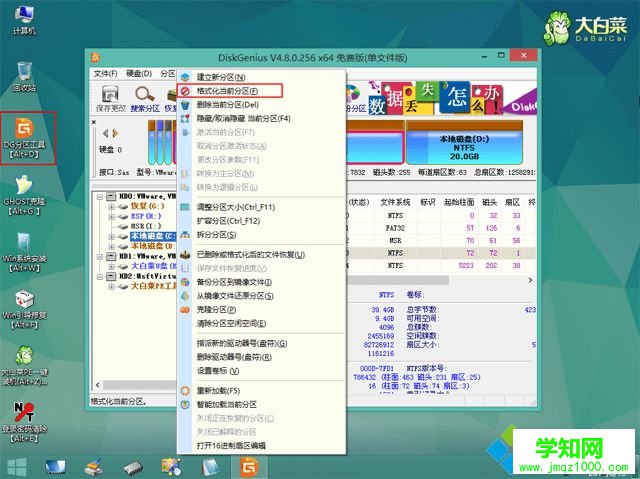Select 删除驱动器号(盘符)(R)
The width and height of the screenshot is (640, 479).
click(261, 357)
